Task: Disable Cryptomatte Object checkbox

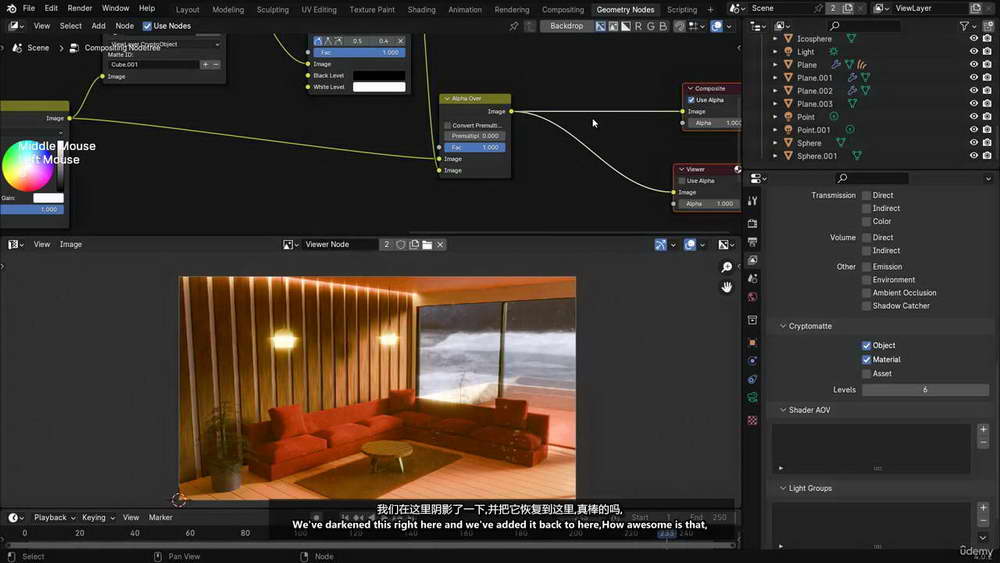Action: (866, 345)
